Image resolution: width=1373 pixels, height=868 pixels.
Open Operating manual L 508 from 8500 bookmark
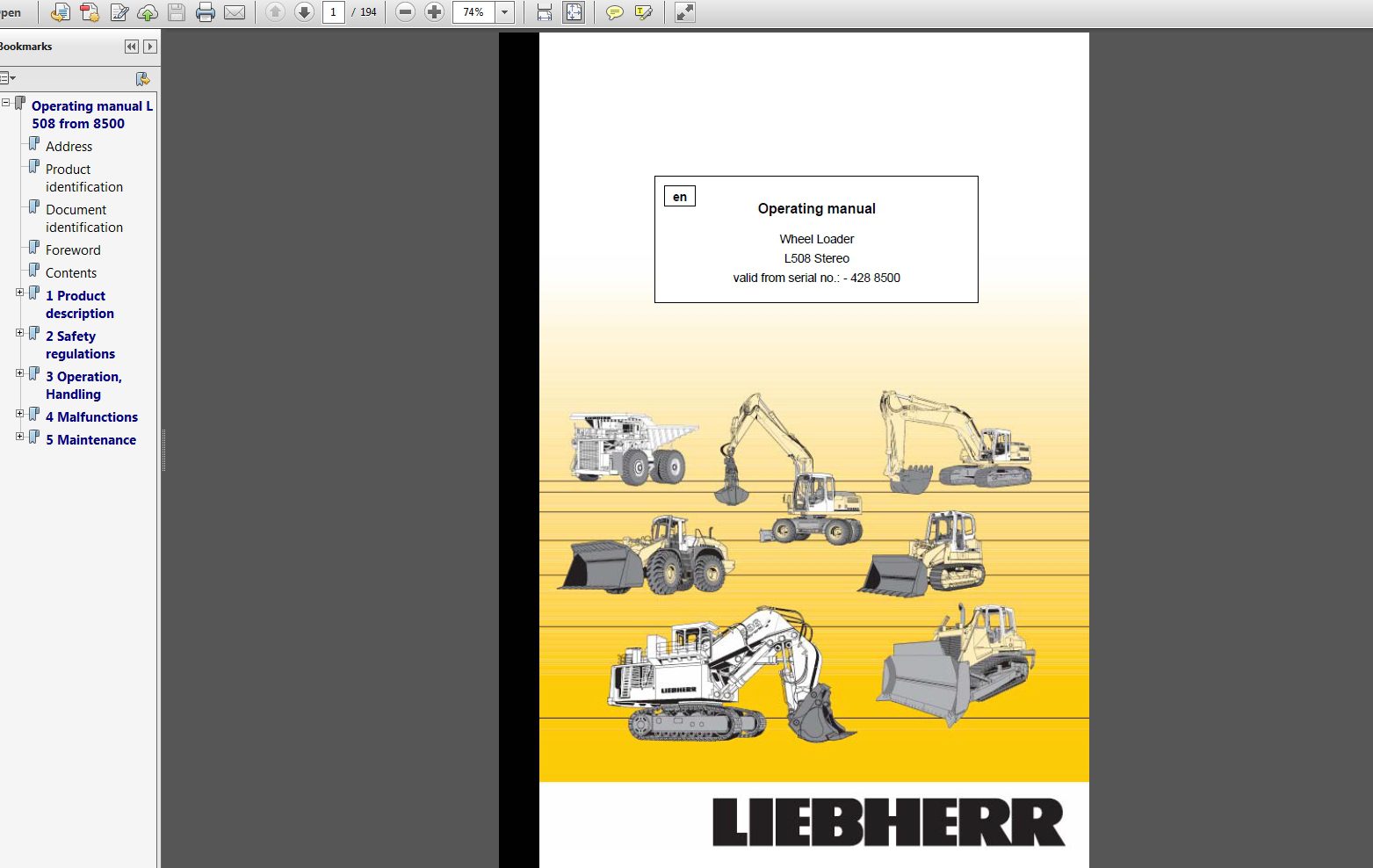pos(92,115)
